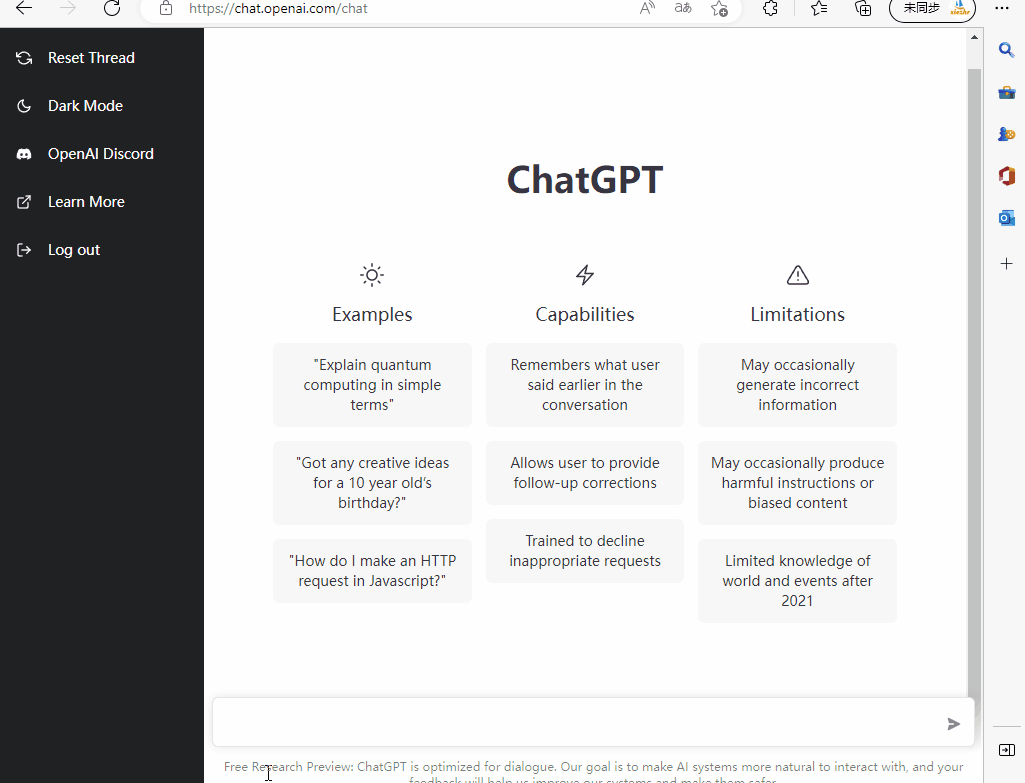Add a sidebar app with plus icon
The width and height of the screenshot is (1025, 783).
point(1007,263)
